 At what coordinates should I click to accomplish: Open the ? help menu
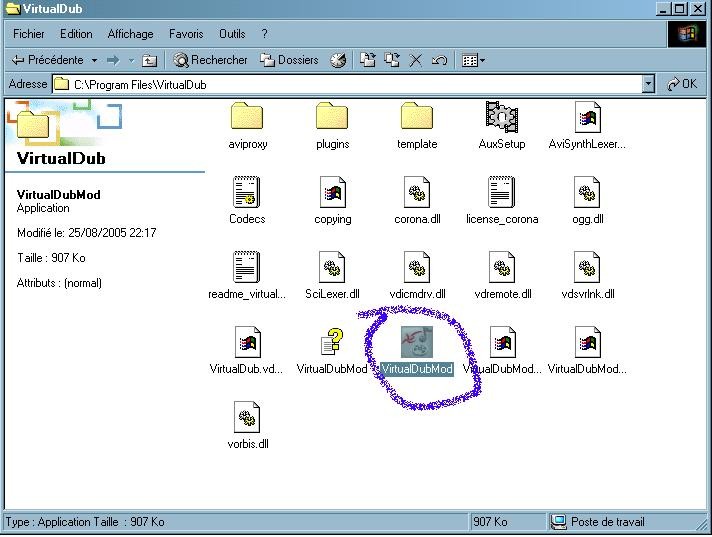click(264, 34)
